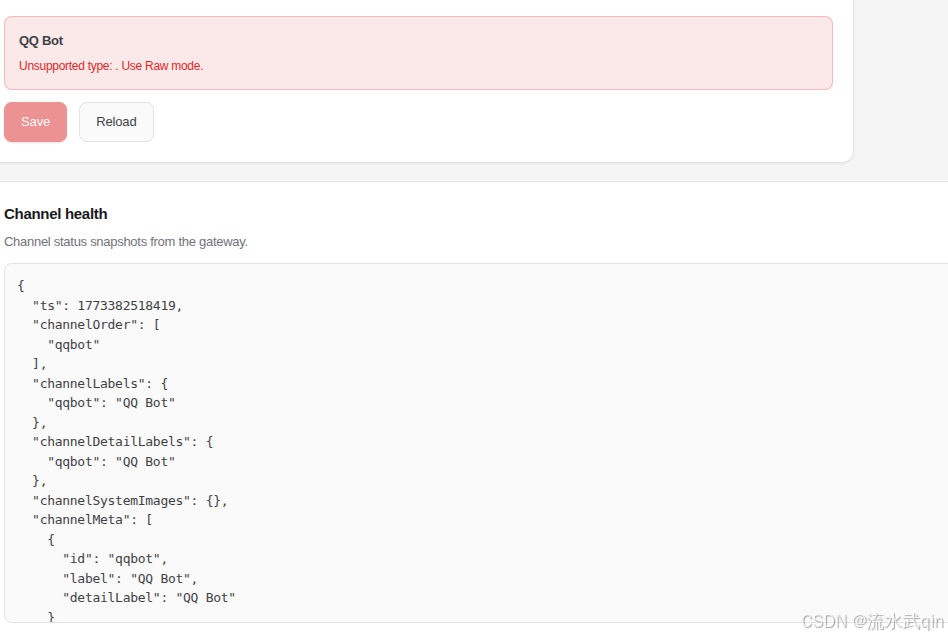
Task: Click the "id": "qqbot" line
Action: click(x=115, y=559)
